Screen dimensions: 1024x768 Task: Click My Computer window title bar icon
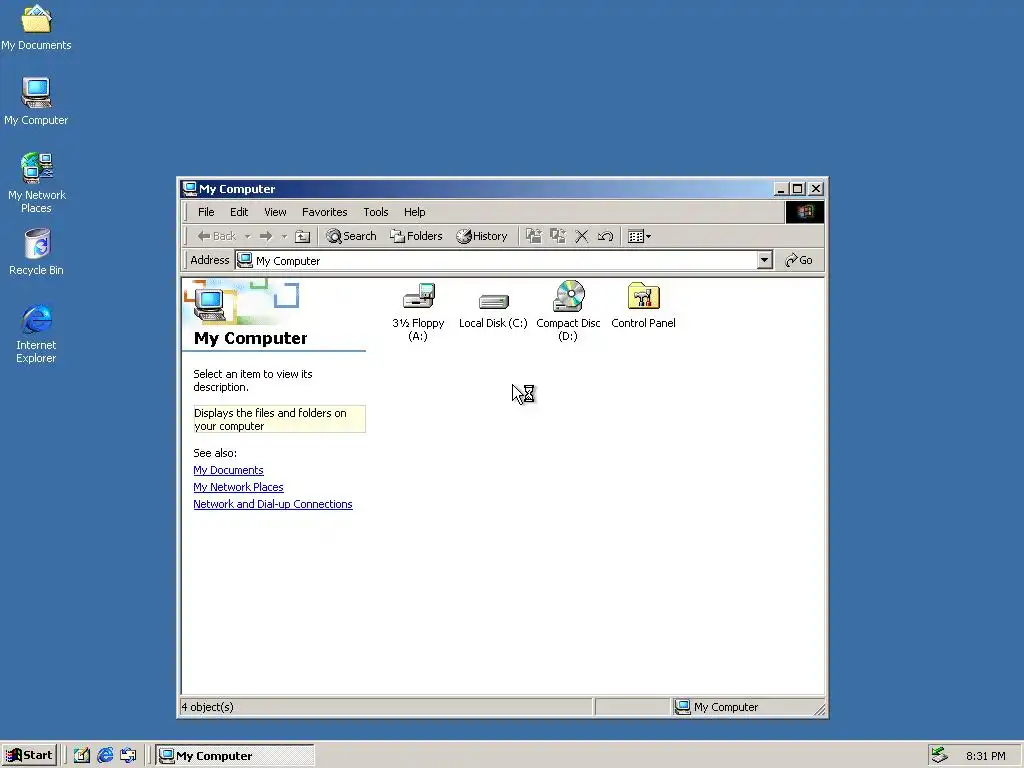[x=190, y=189]
